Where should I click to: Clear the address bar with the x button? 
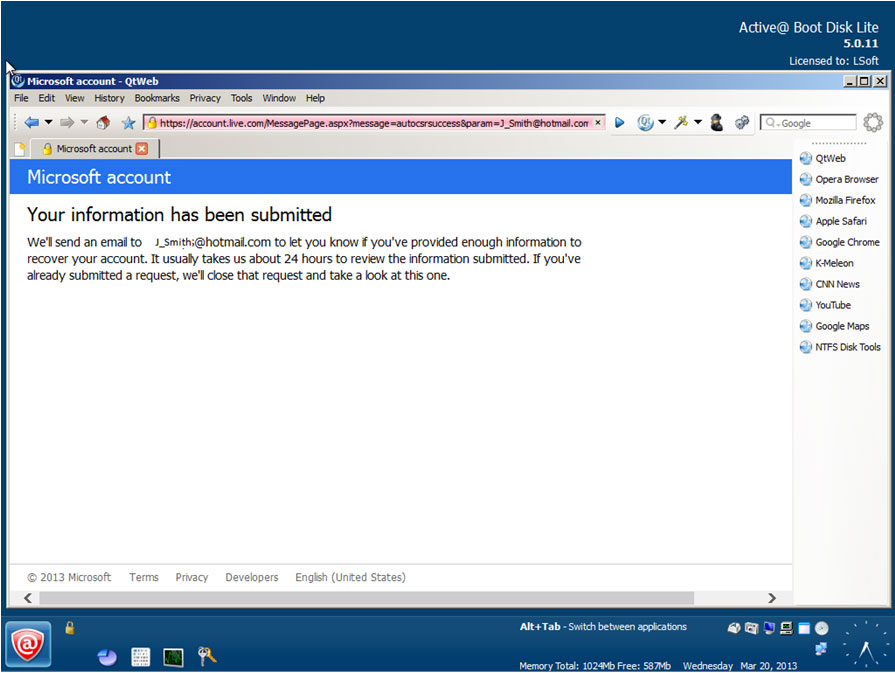(598, 122)
